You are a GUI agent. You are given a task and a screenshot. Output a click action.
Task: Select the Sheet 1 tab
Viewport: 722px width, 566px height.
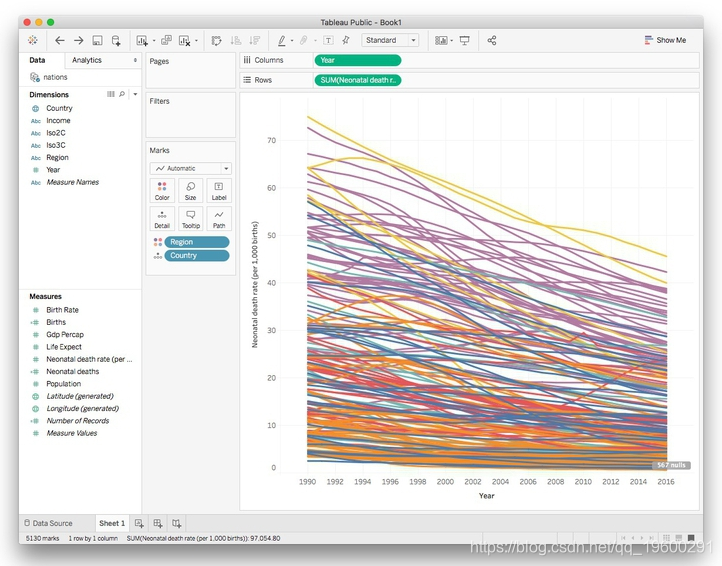coord(112,523)
